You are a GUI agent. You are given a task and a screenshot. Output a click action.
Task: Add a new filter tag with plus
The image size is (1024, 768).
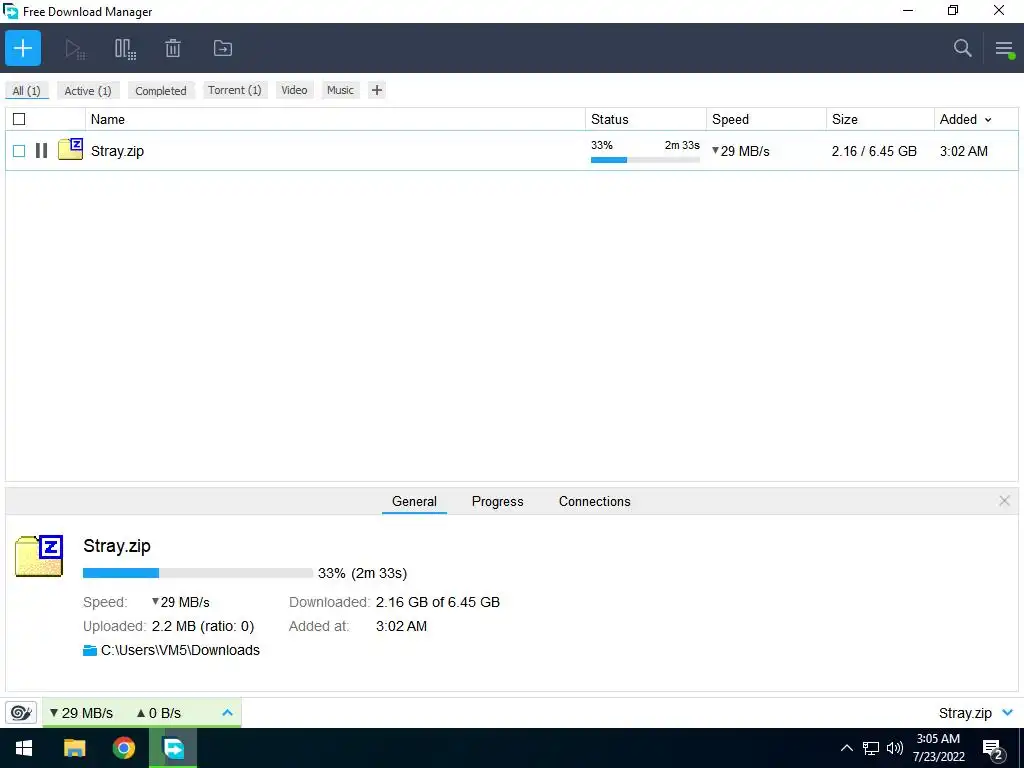377,90
